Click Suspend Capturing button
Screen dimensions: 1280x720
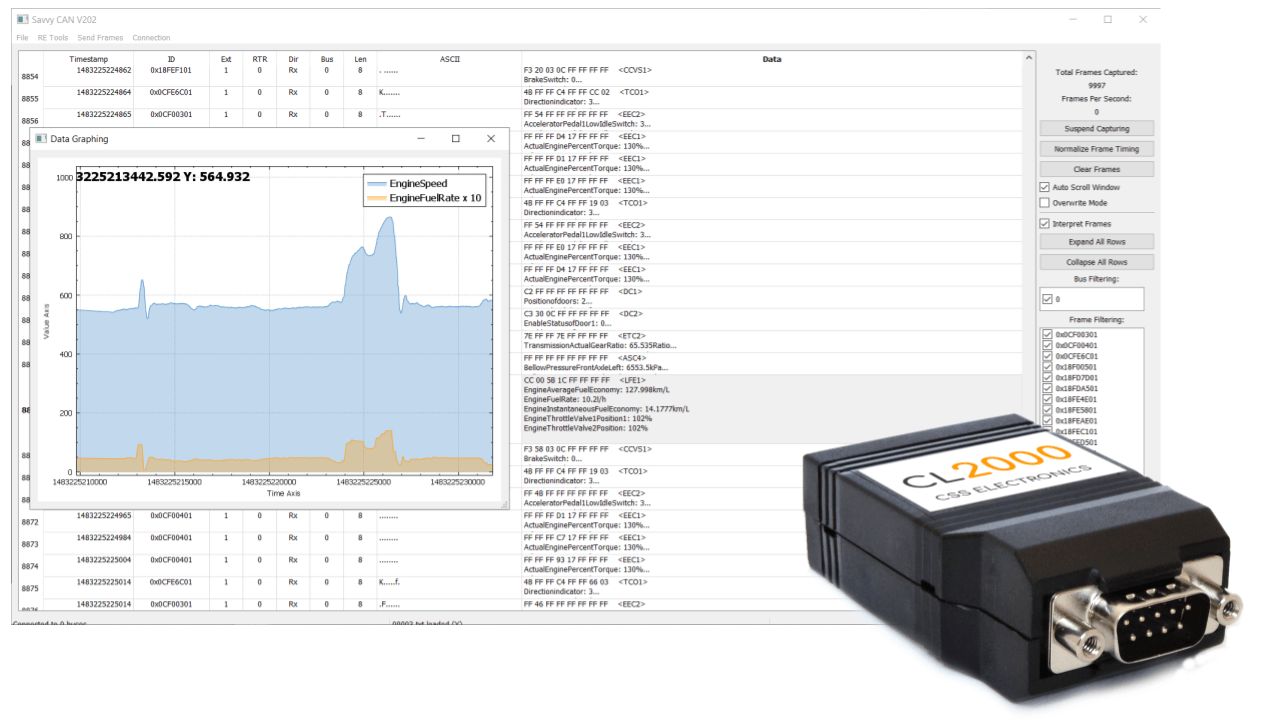coord(1098,128)
